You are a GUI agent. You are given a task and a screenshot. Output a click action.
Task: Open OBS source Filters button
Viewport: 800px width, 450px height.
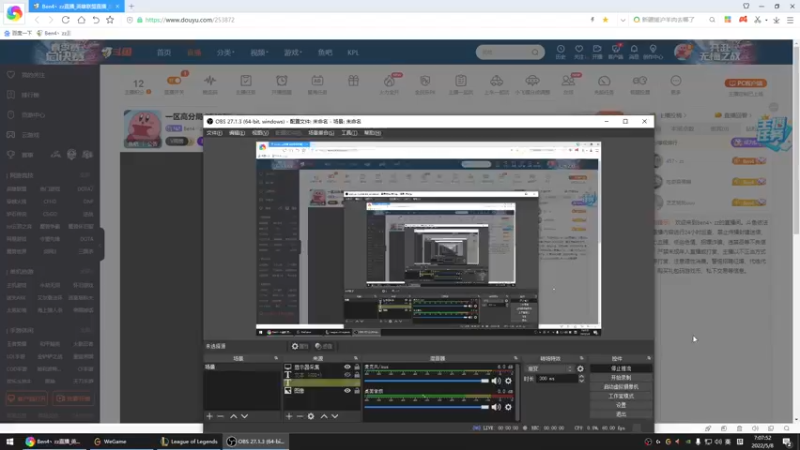(x=323, y=346)
